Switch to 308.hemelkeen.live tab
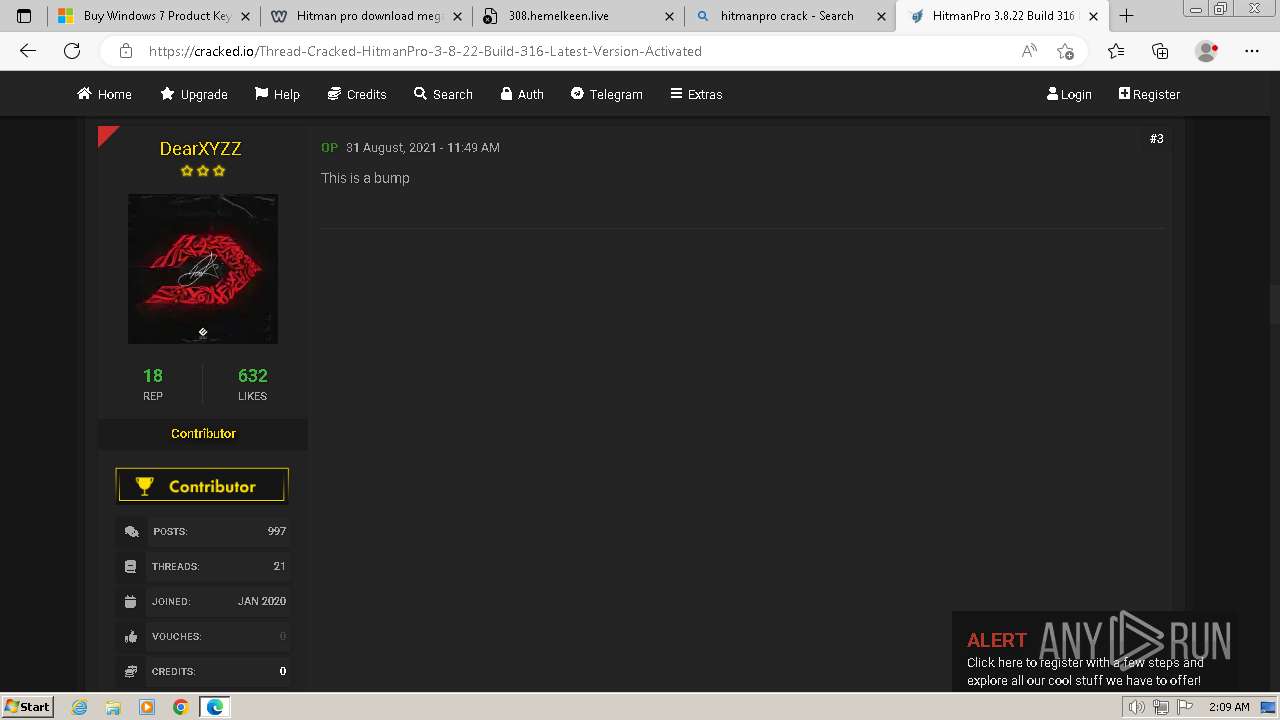This screenshot has height=720, width=1280. pos(579,16)
